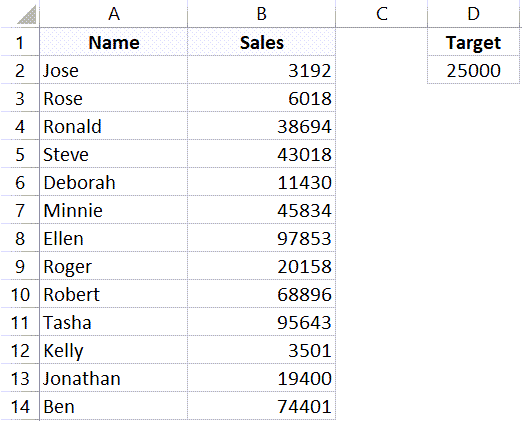Click the Name header cell
522x421 pixels.
[x=114, y=42]
